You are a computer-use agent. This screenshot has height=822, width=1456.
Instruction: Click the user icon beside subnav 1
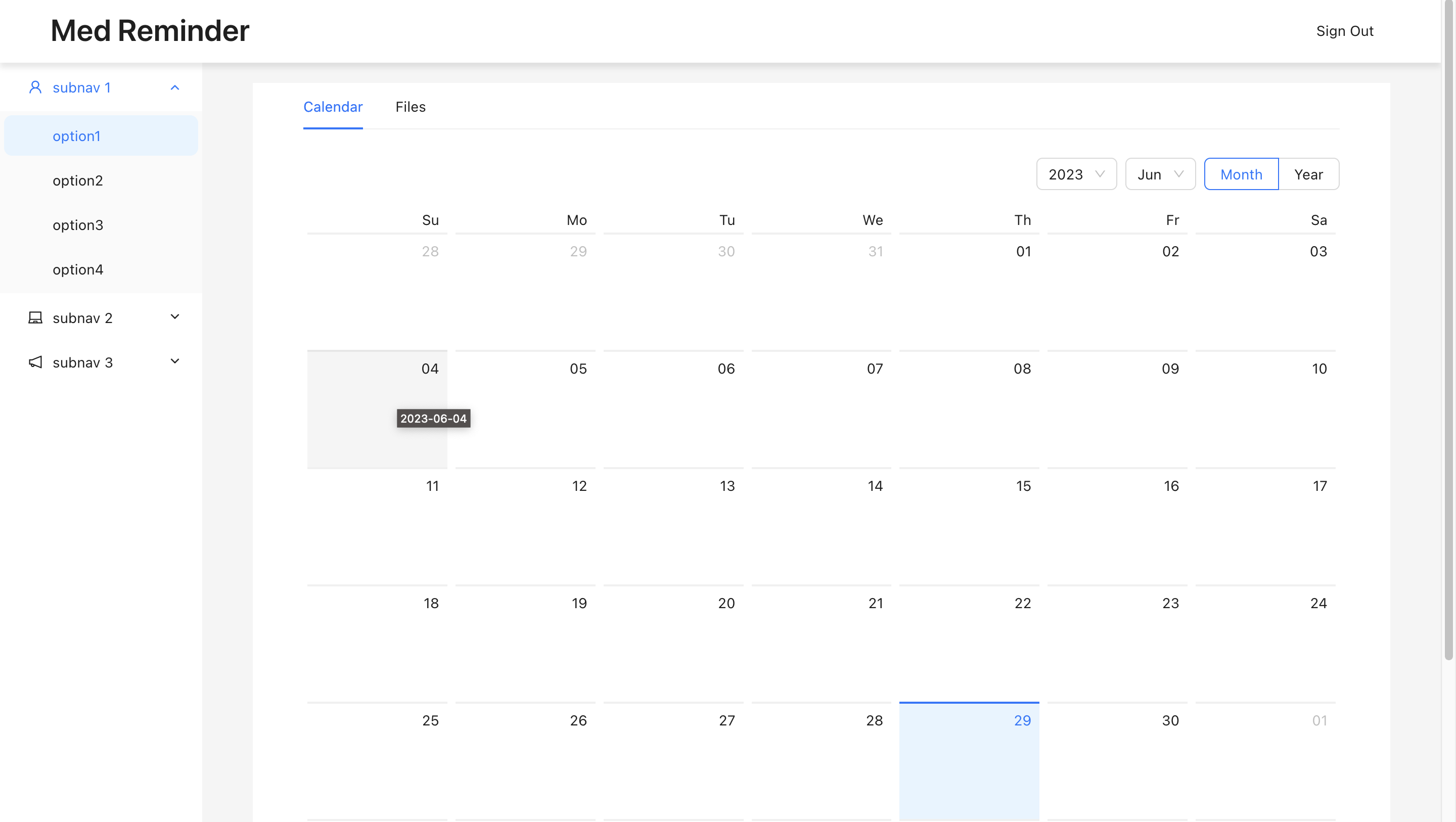[35, 87]
